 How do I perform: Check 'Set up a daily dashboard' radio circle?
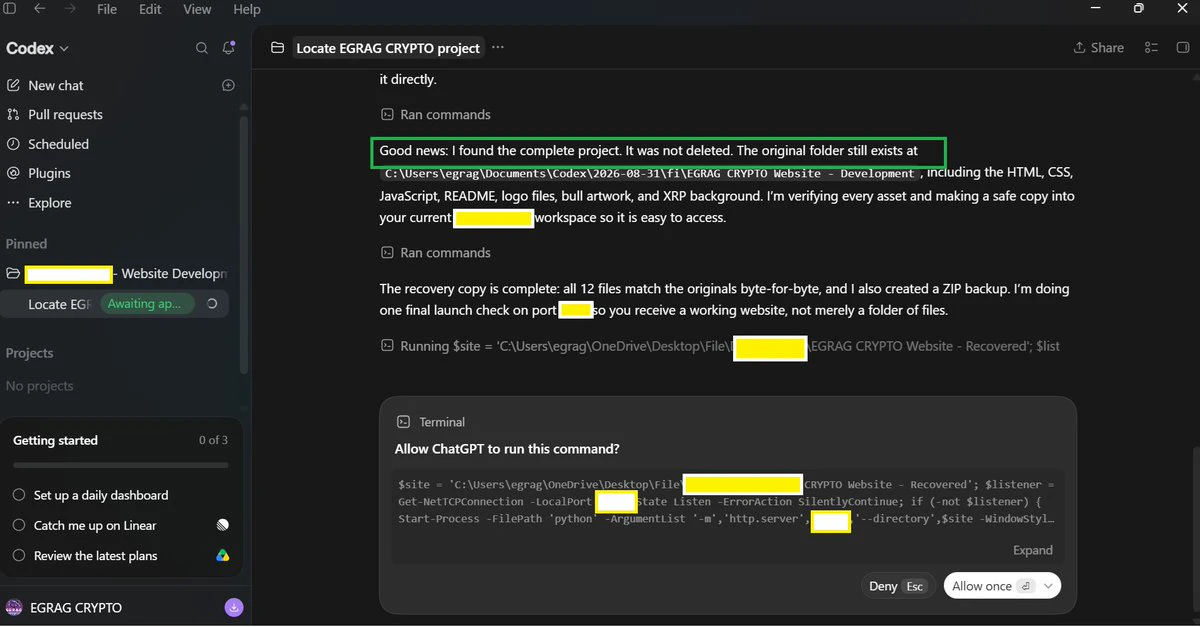pos(19,495)
